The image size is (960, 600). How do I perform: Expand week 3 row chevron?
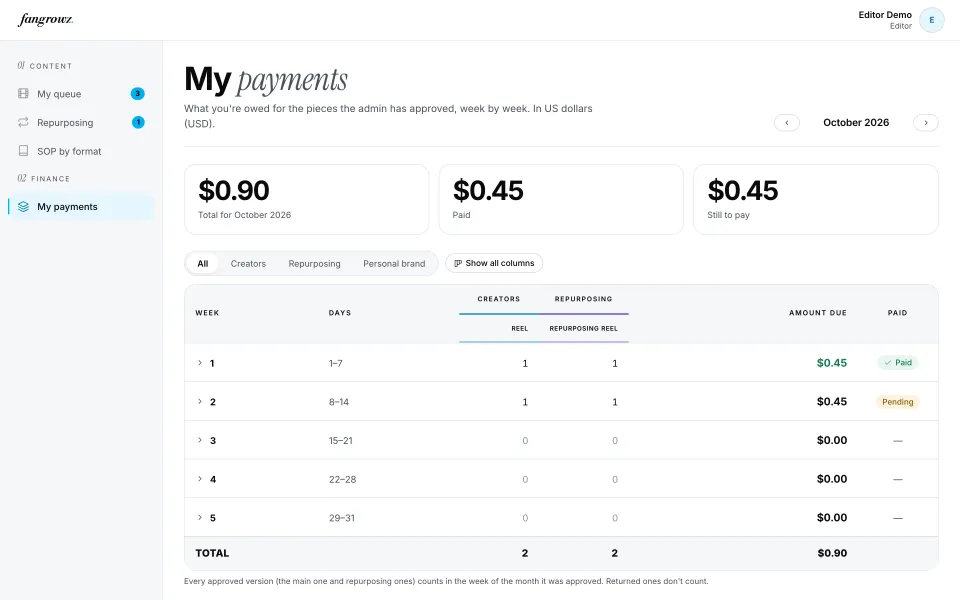click(x=200, y=440)
